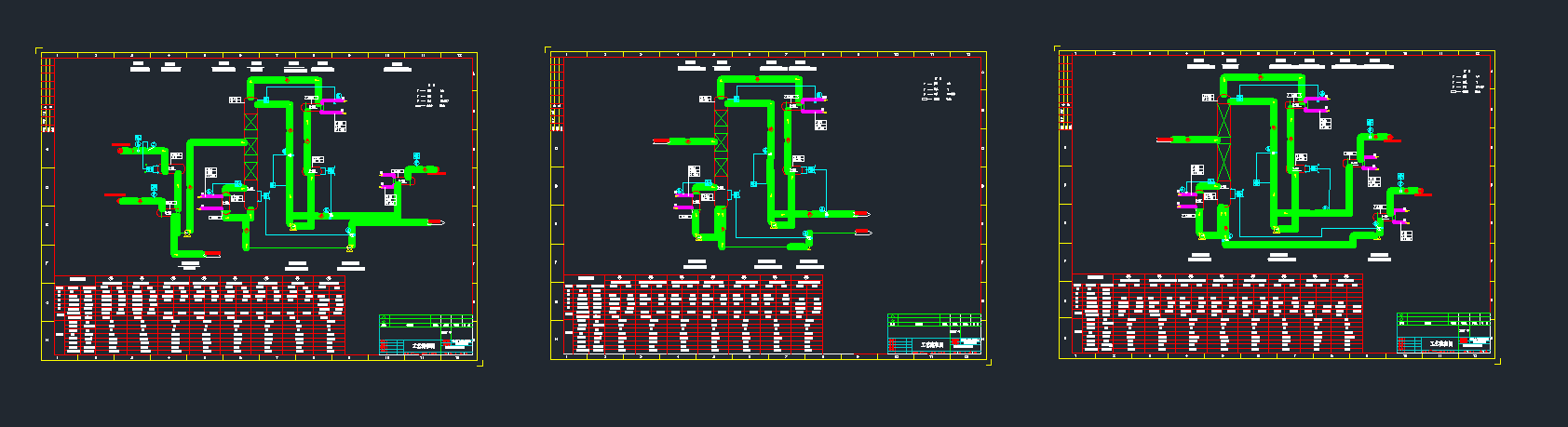Select the data table in the right drawing
The width and height of the screenshot is (1568, 427).
coord(1218,314)
